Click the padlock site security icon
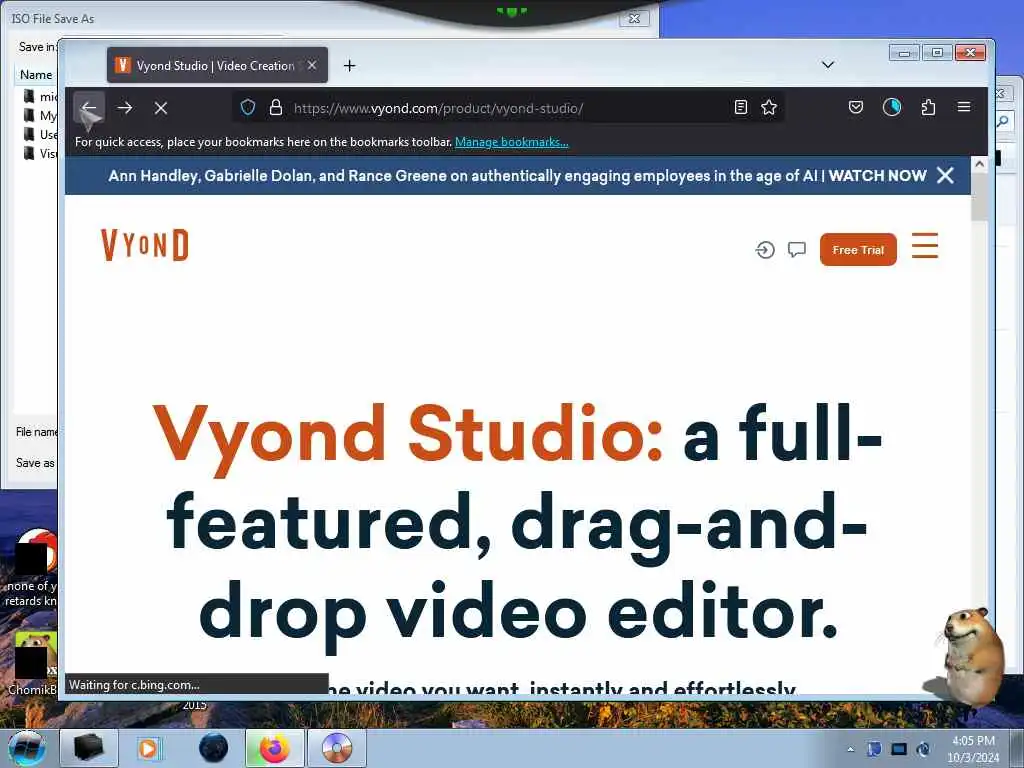1024x768 pixels. [x=276, y=107]
